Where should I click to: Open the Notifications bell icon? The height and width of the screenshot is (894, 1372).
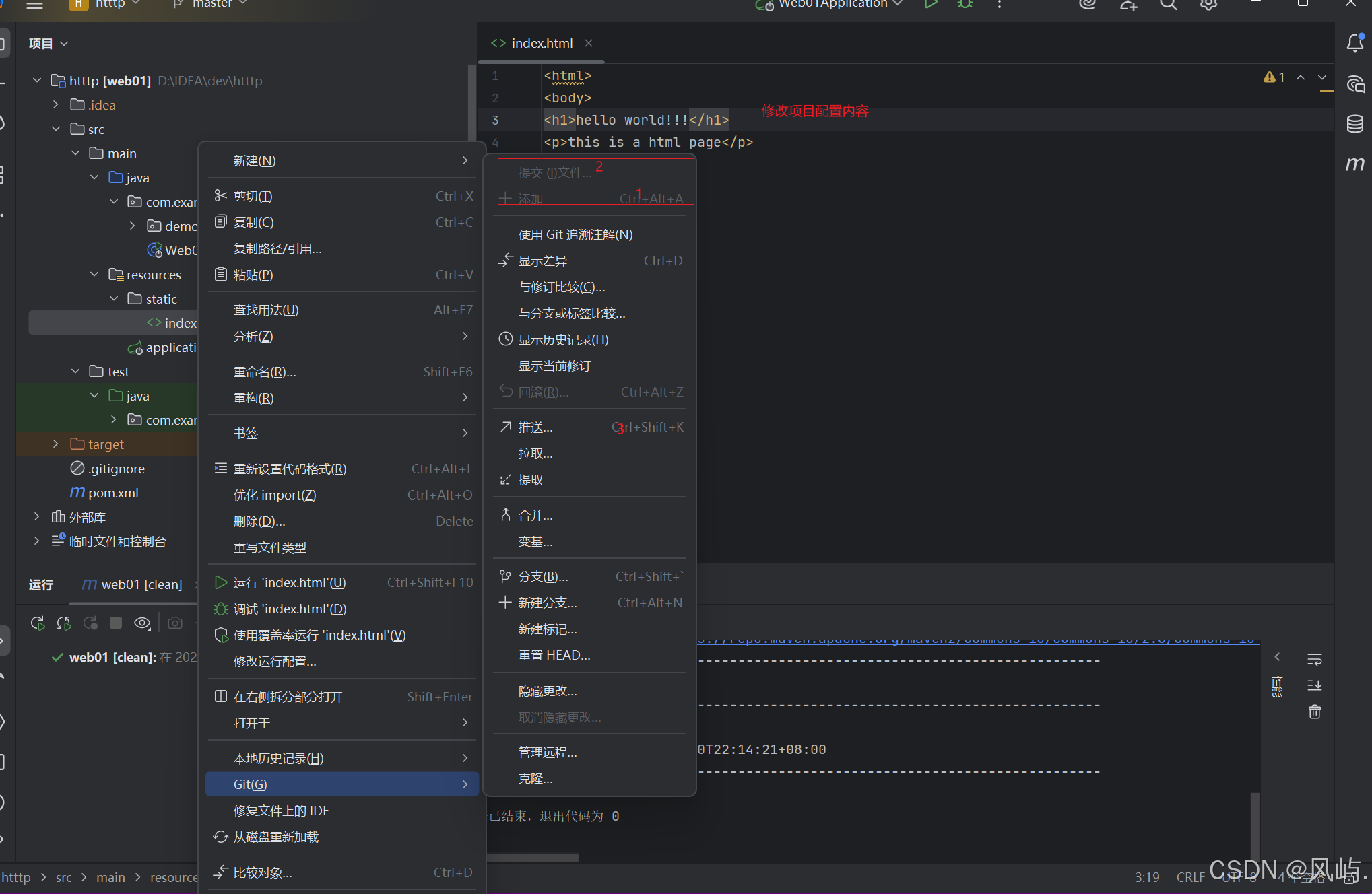1354,44
